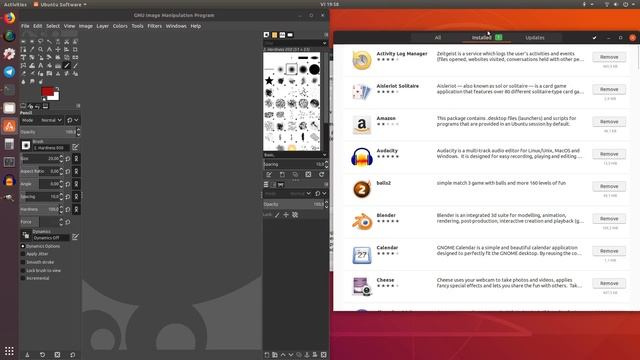The width and height of the screenshot is (640, 360).
Task: Click the Audacity app icon in Installed list
Action: (362, 157)
